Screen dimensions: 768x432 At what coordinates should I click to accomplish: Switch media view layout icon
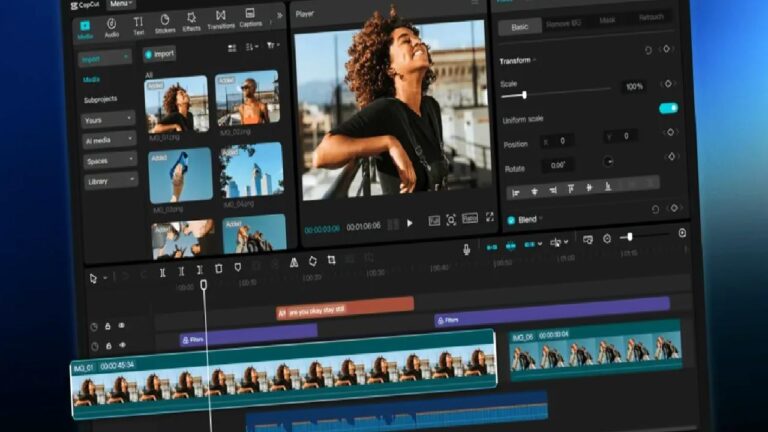[232, 48]
